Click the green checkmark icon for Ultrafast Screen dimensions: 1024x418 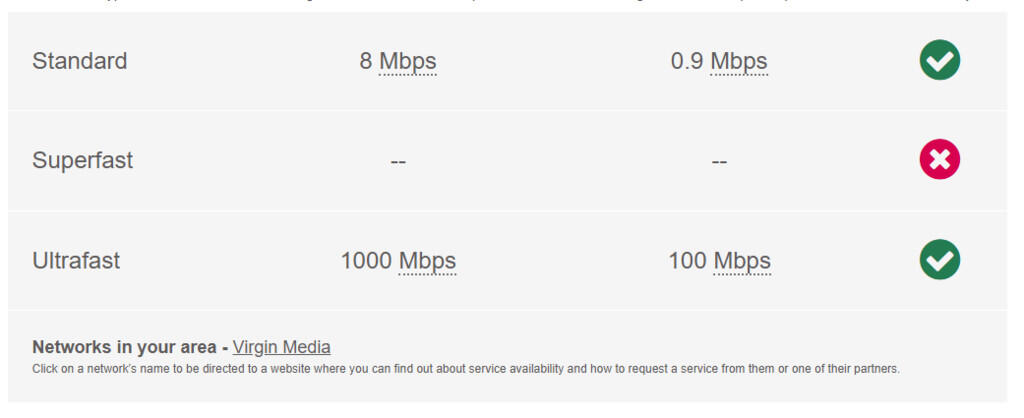point(940,259)
